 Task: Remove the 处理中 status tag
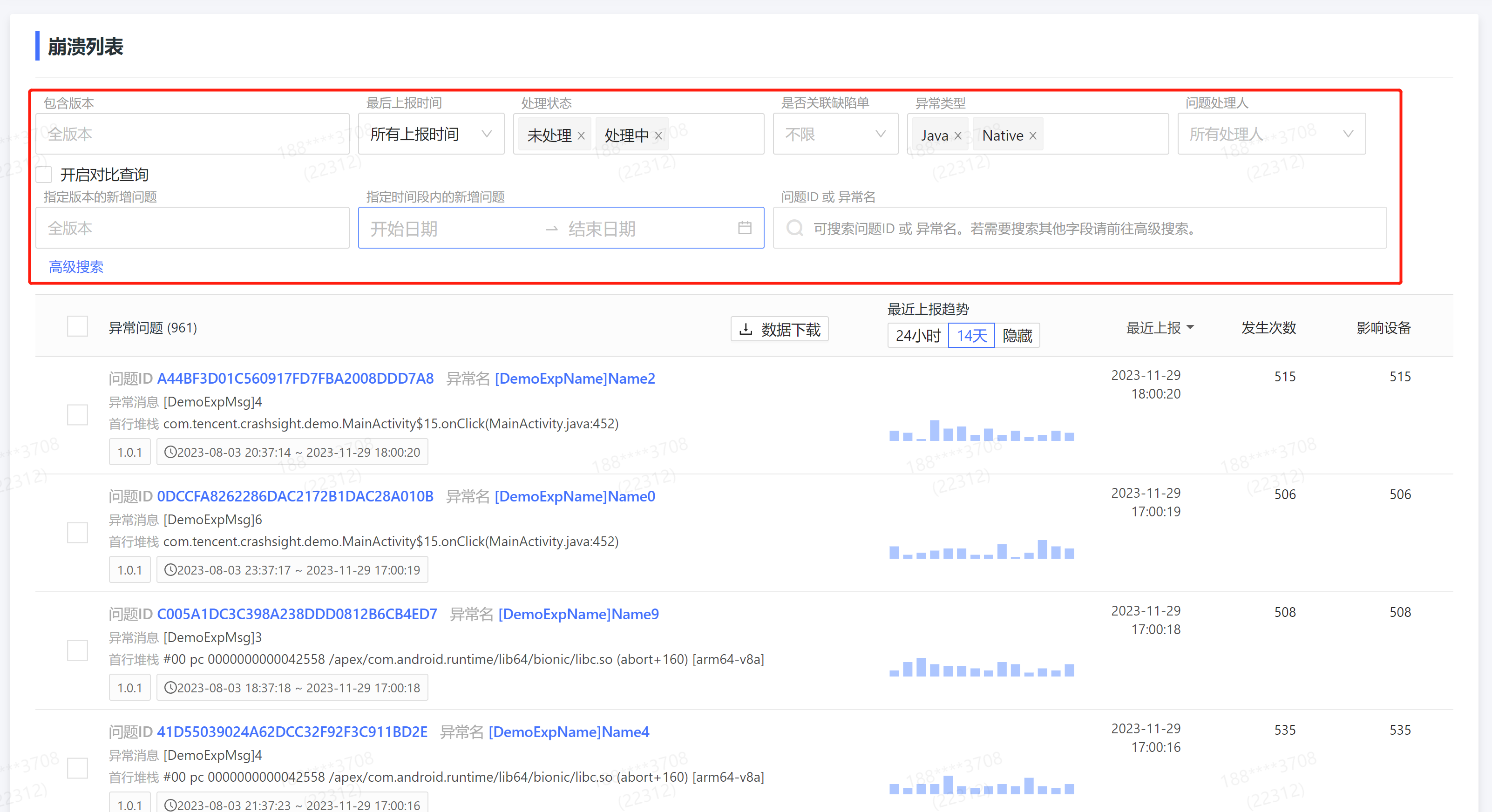coord(658,135)
